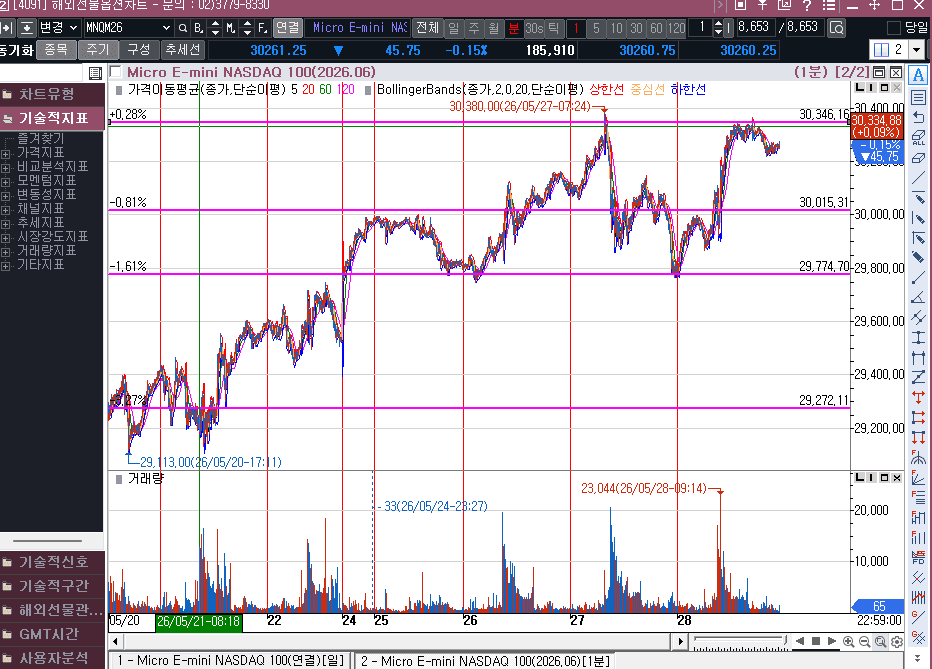
Task: Click the download arrow icon in the top toolbar
Action: pyautogui.click(x=26, y=28)
